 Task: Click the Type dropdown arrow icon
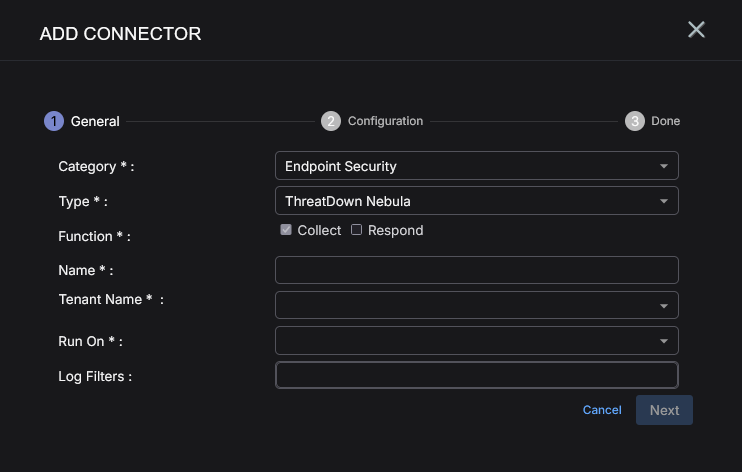[663, 201]
